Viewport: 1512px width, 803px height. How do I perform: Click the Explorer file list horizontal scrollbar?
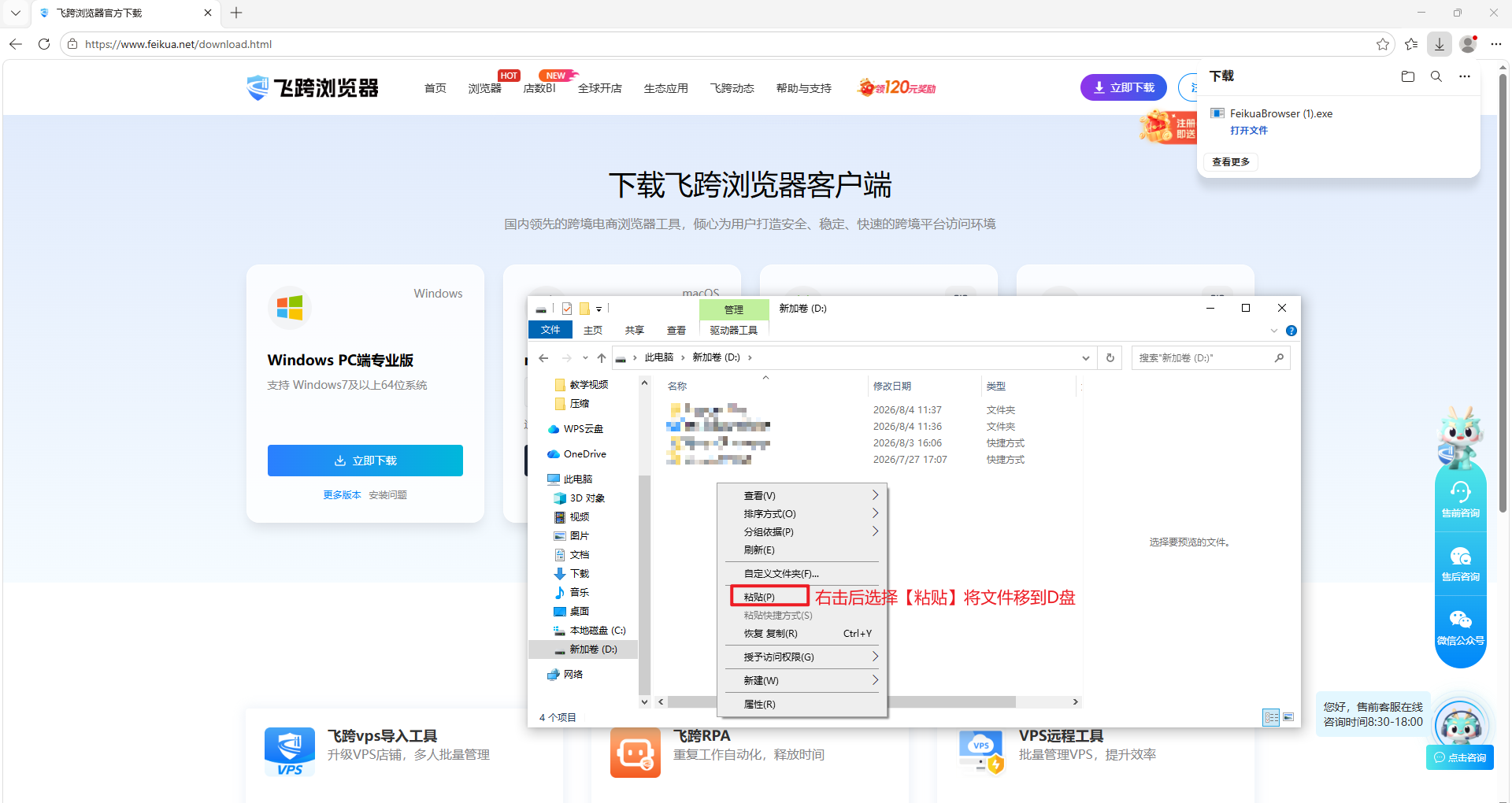tap(841, 701)
